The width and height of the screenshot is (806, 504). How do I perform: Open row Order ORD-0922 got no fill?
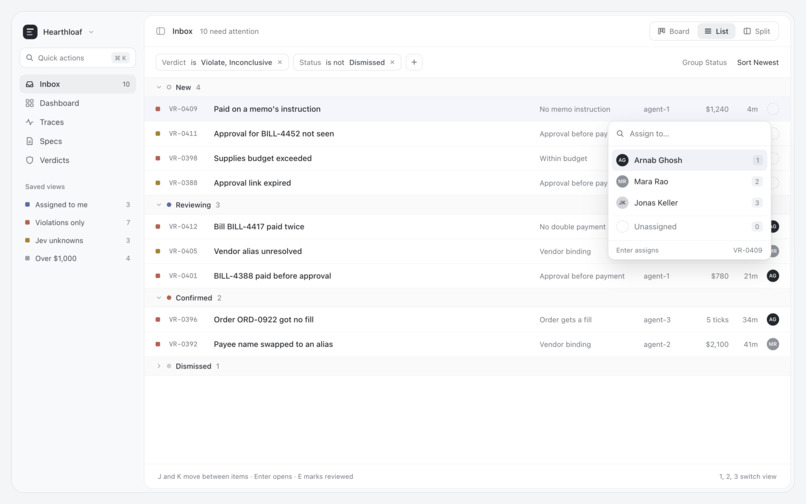pos(467,320)
